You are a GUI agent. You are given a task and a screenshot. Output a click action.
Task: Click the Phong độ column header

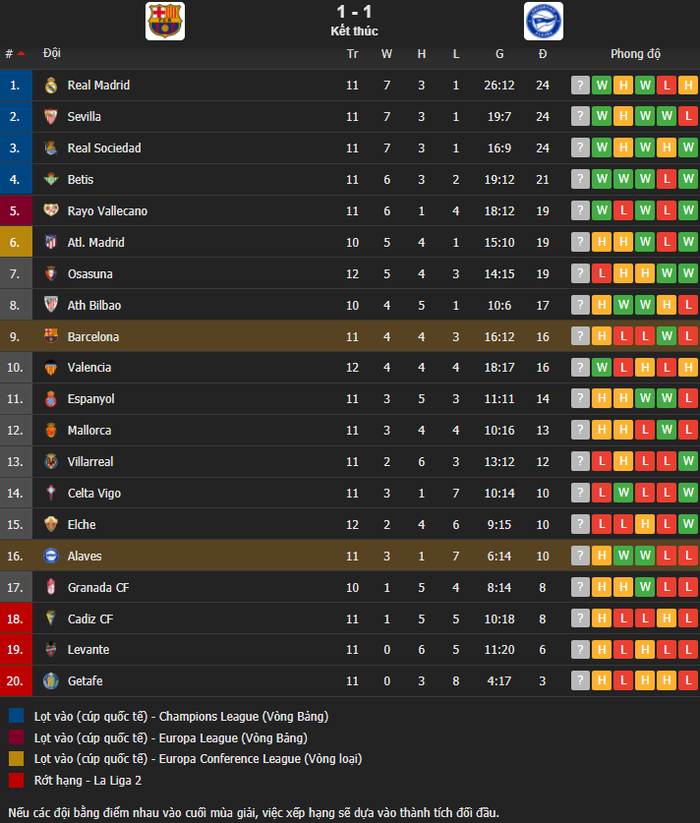(635, 54)
